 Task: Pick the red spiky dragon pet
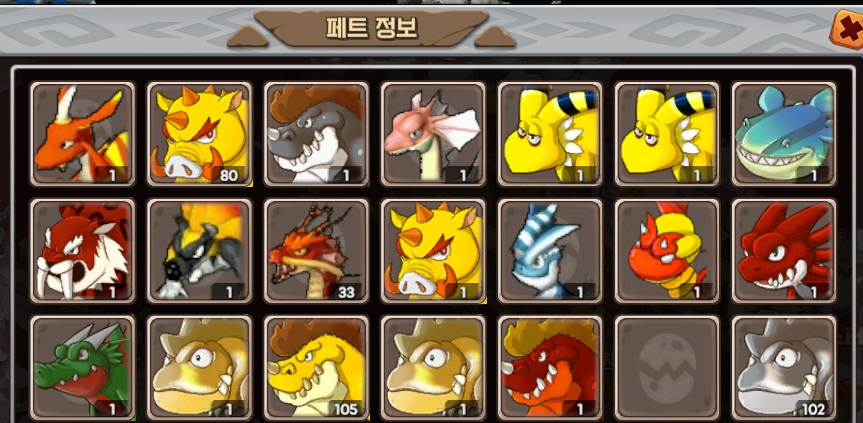784,251
